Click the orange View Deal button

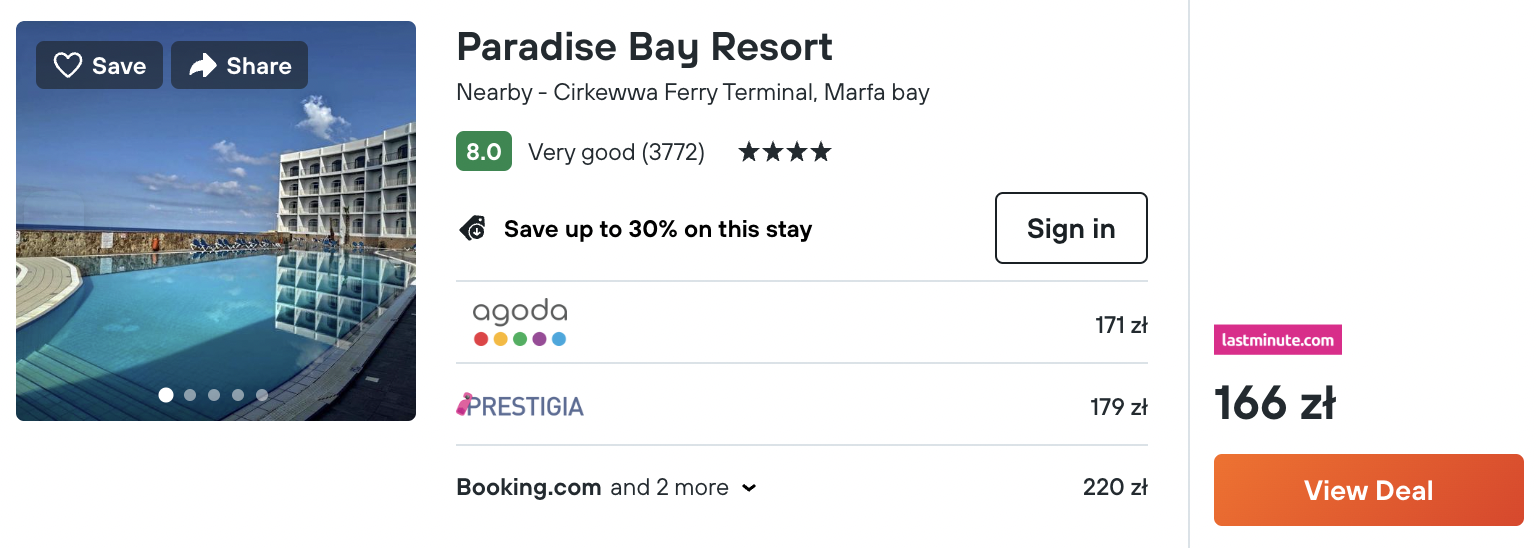(1369, 490)
